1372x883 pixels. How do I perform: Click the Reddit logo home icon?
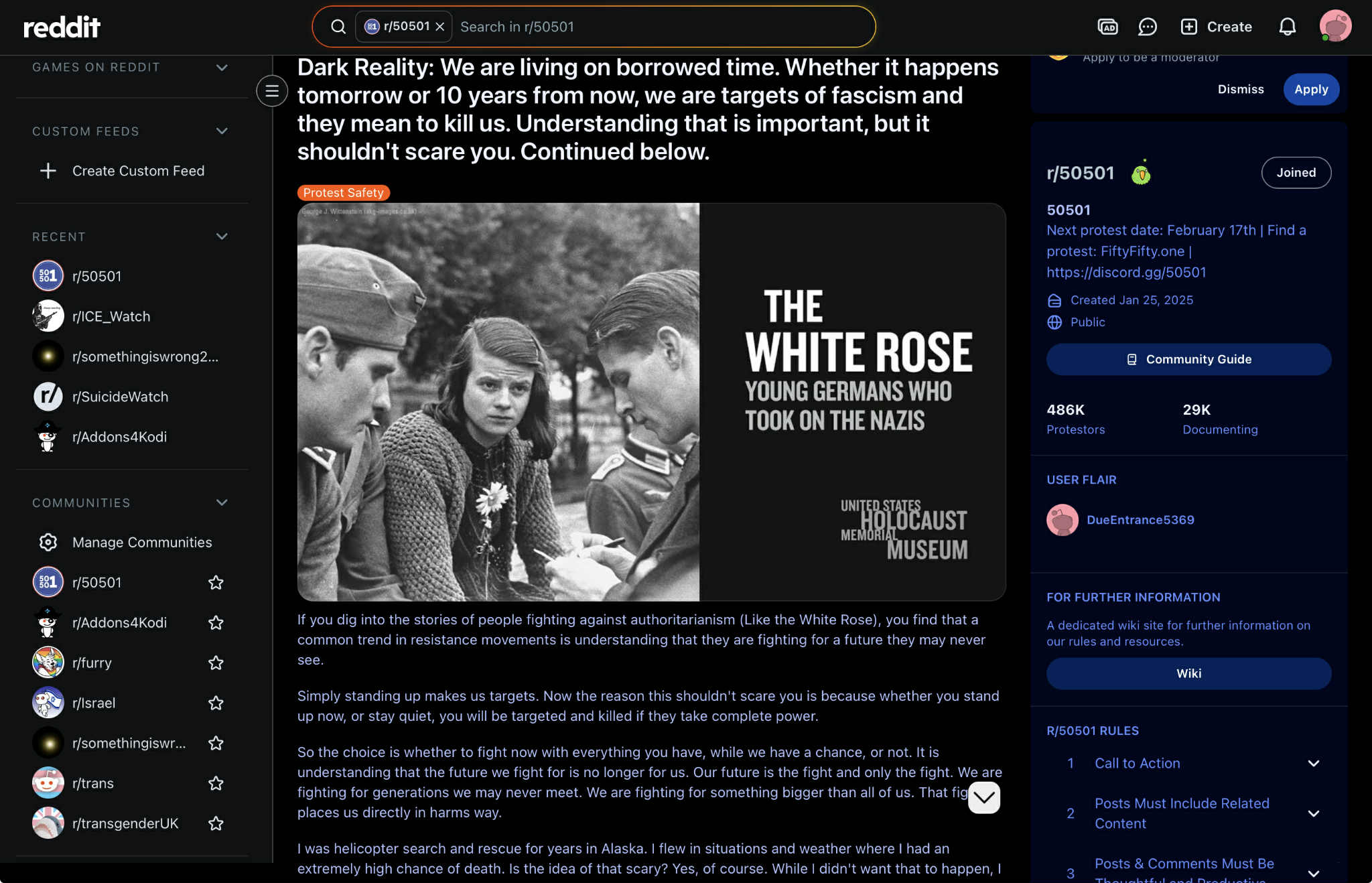click(62, 27)
